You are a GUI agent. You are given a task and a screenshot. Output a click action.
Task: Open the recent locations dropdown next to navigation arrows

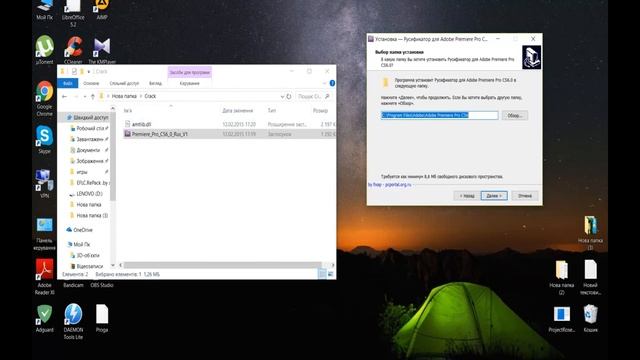click(85, 96)
